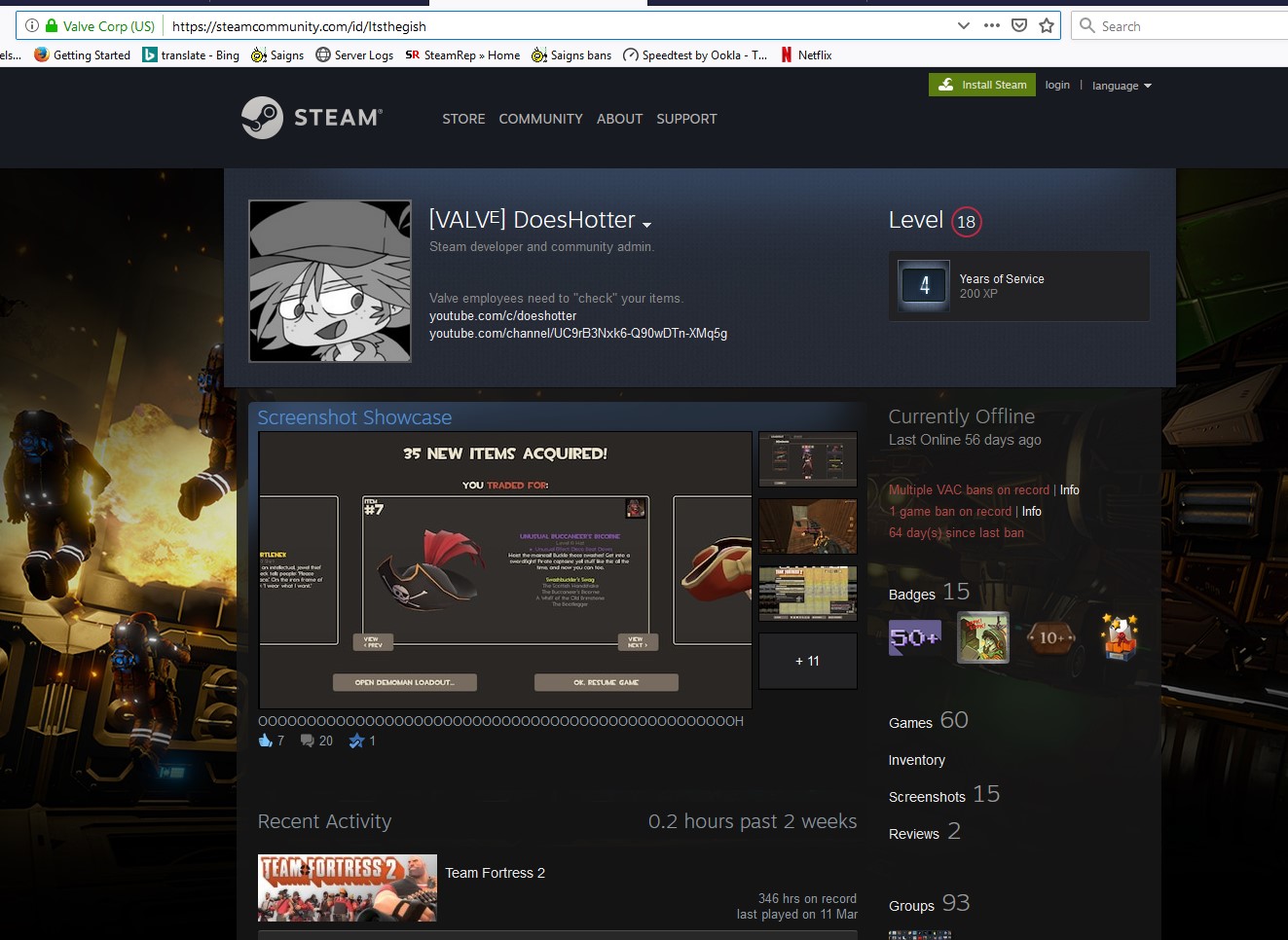Click the green padlock security icon
The width and height of the screenshot is (1288, 940).
[x=52, y=26]
